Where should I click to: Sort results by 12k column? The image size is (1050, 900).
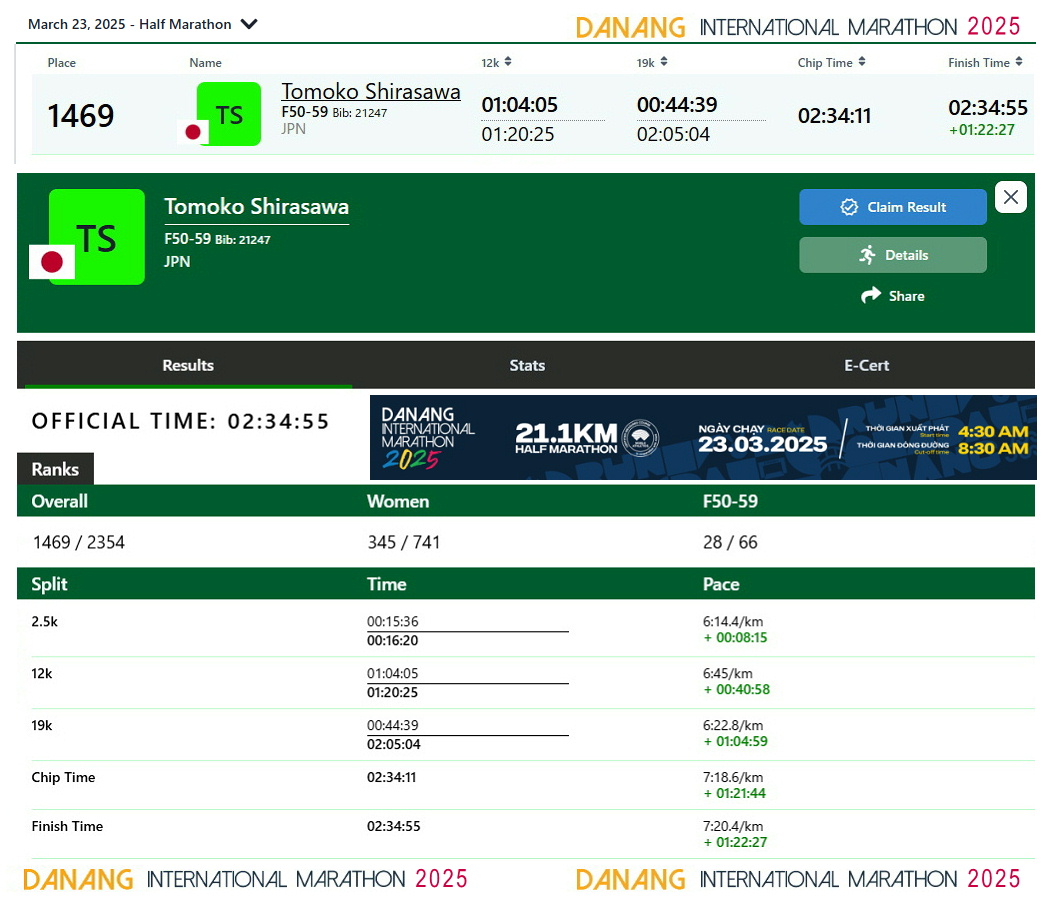click(x=496, y=62)
